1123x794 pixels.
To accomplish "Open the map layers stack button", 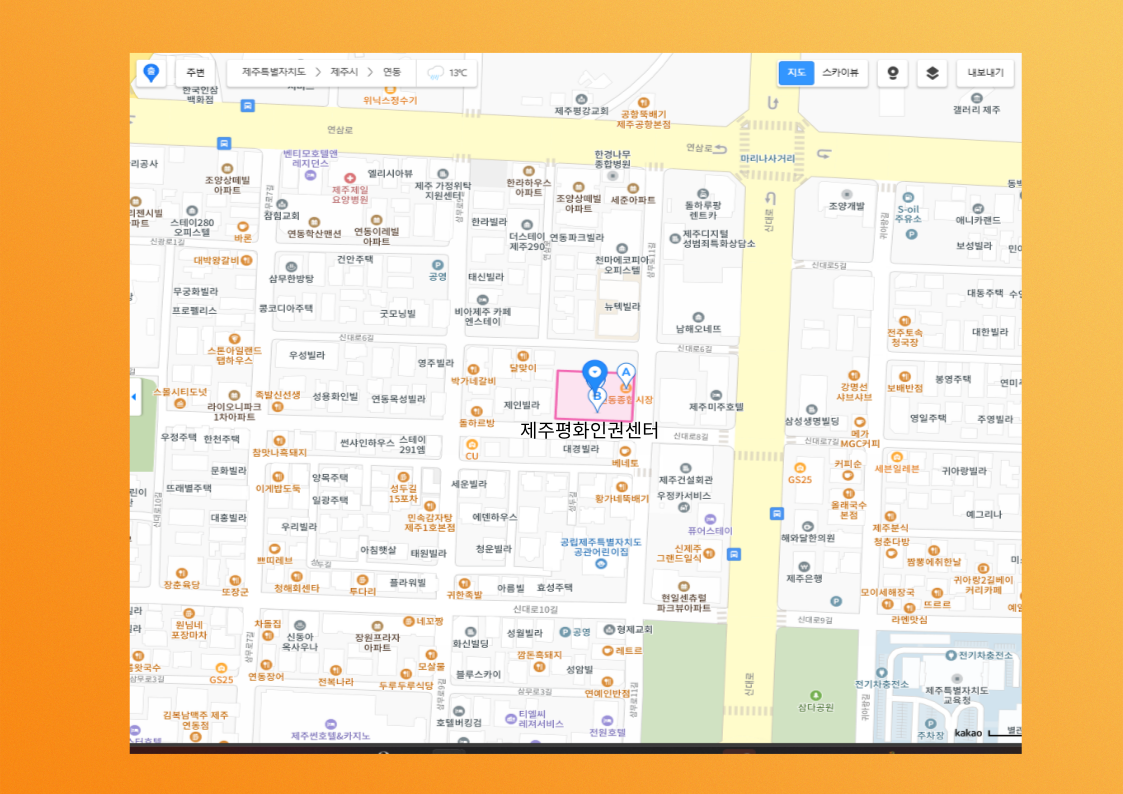I will click(932, 73).
